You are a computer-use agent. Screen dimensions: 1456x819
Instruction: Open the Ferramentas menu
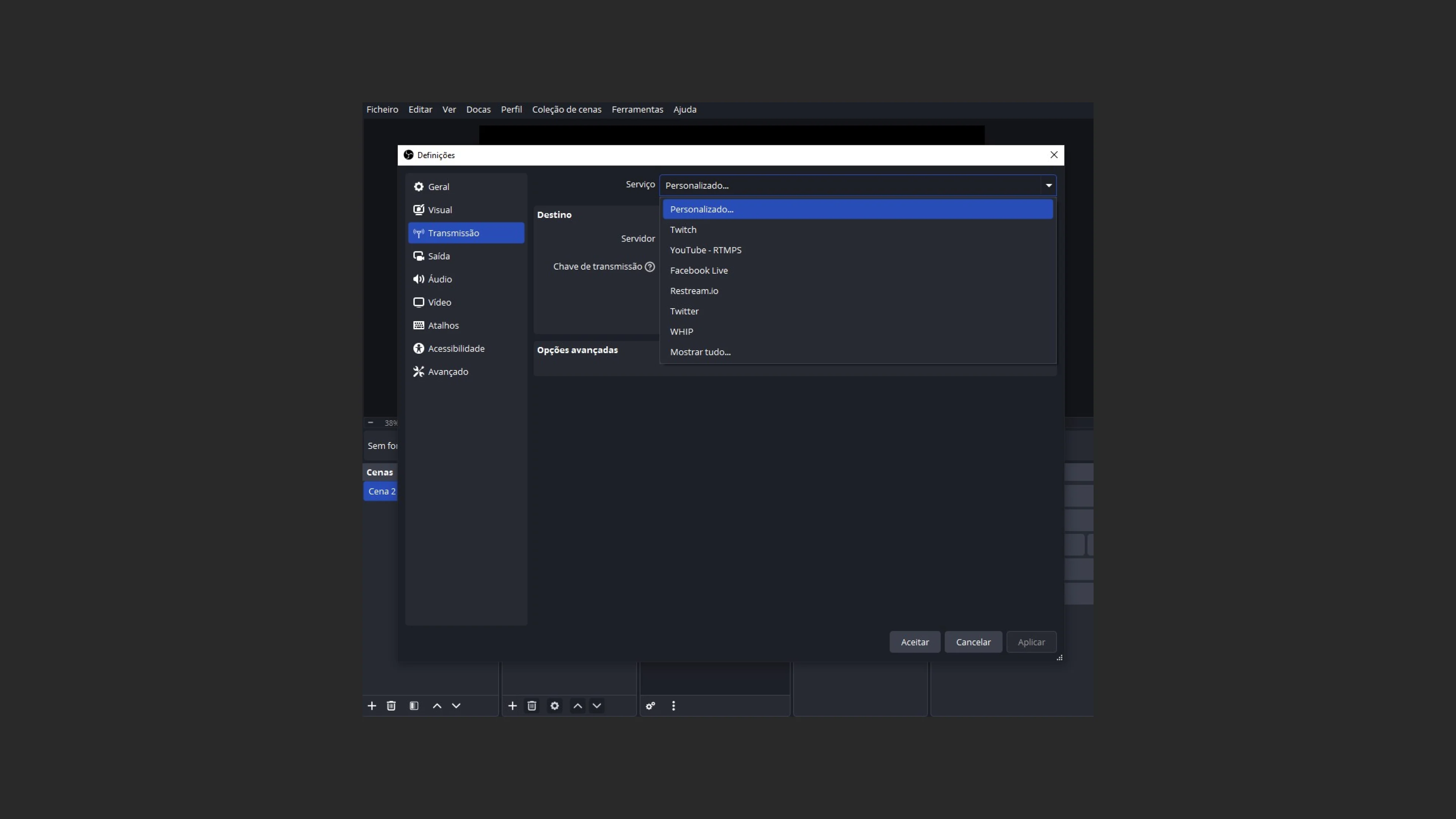click(637, 110)
